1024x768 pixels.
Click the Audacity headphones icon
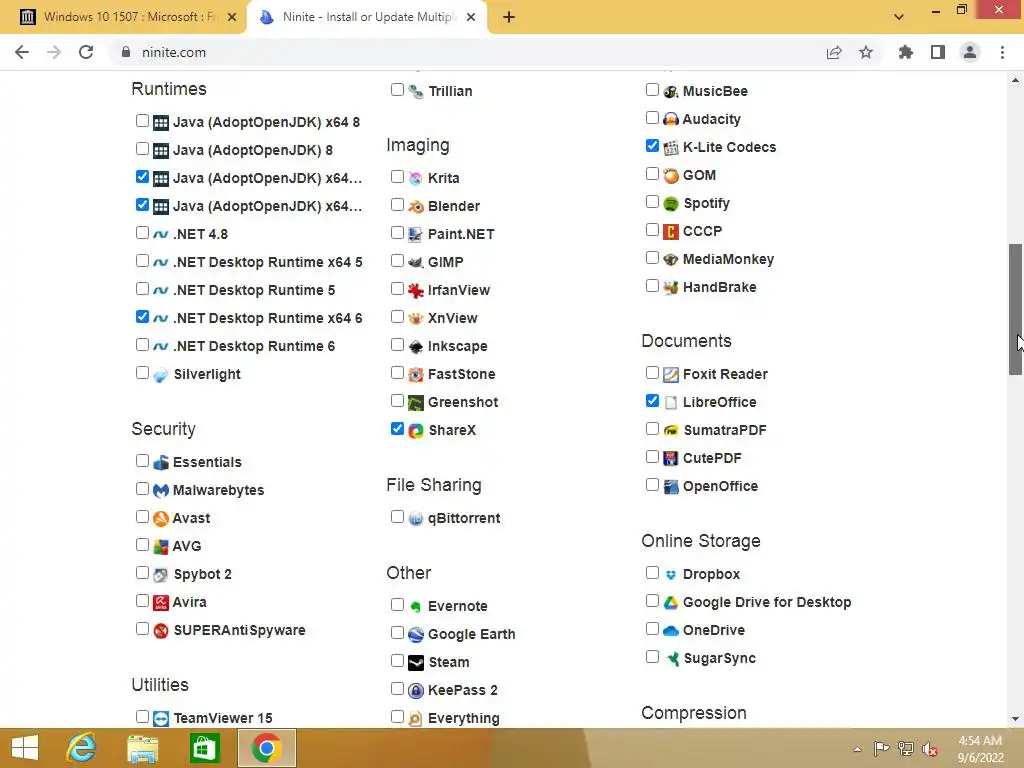tap(671, 120)
